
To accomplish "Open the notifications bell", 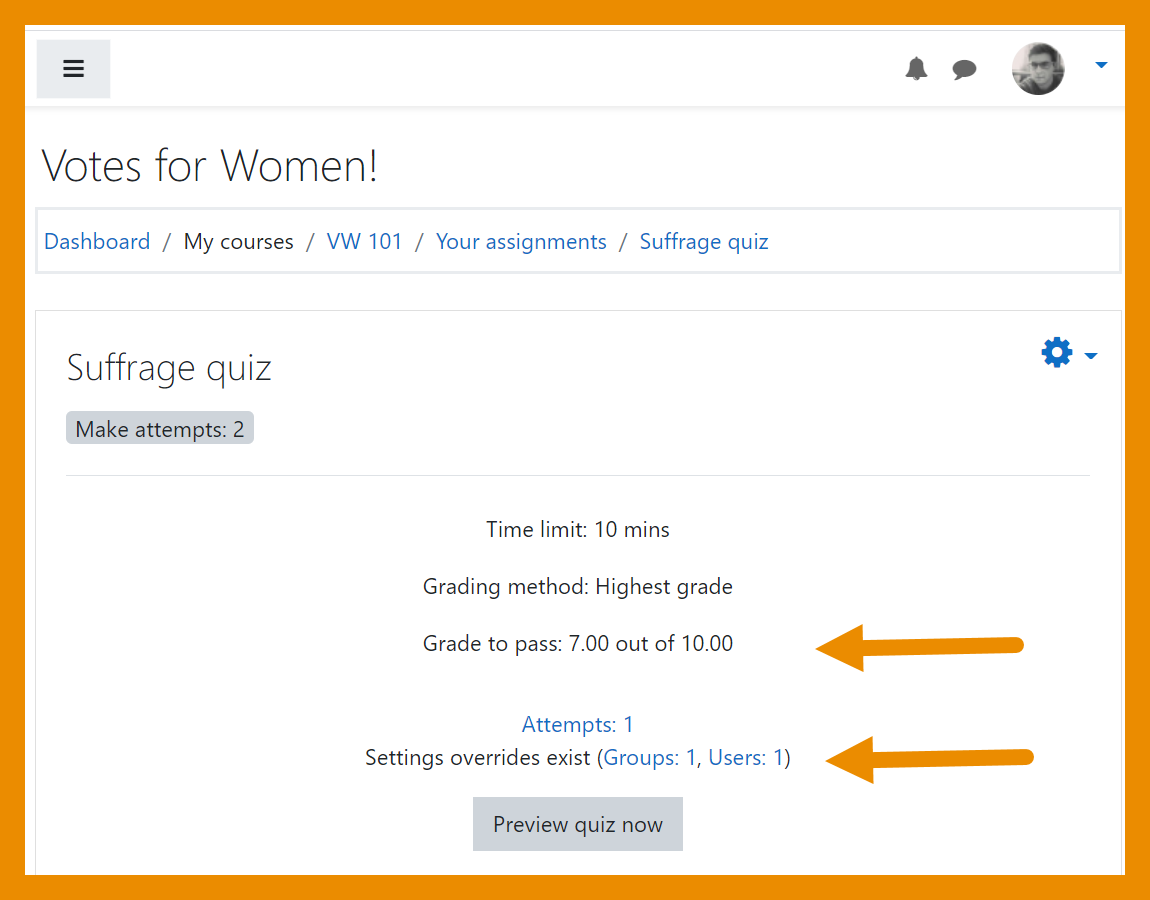I will (x=916, y=68).
